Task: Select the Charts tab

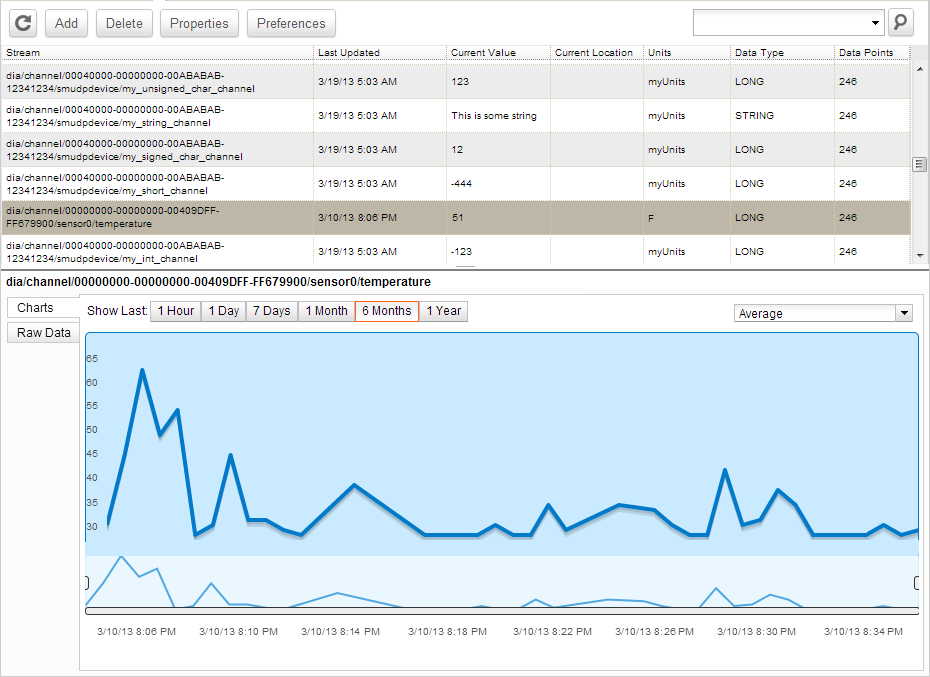Action: (x=36, y=308)
